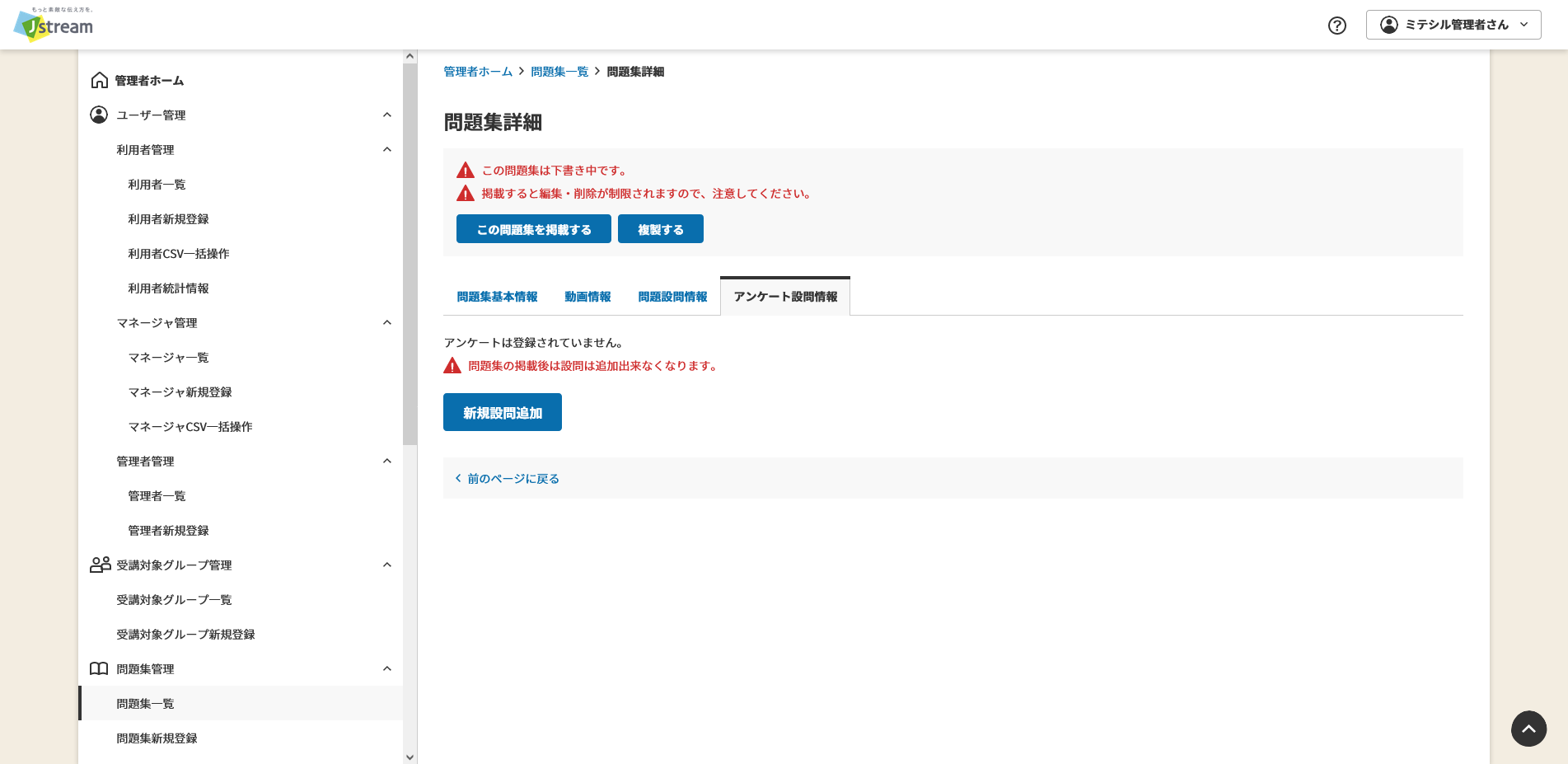Collapse the マネージャ管理 section
Screen dimensions: 1568x764
pyautogui.click(x=387, y=322)
